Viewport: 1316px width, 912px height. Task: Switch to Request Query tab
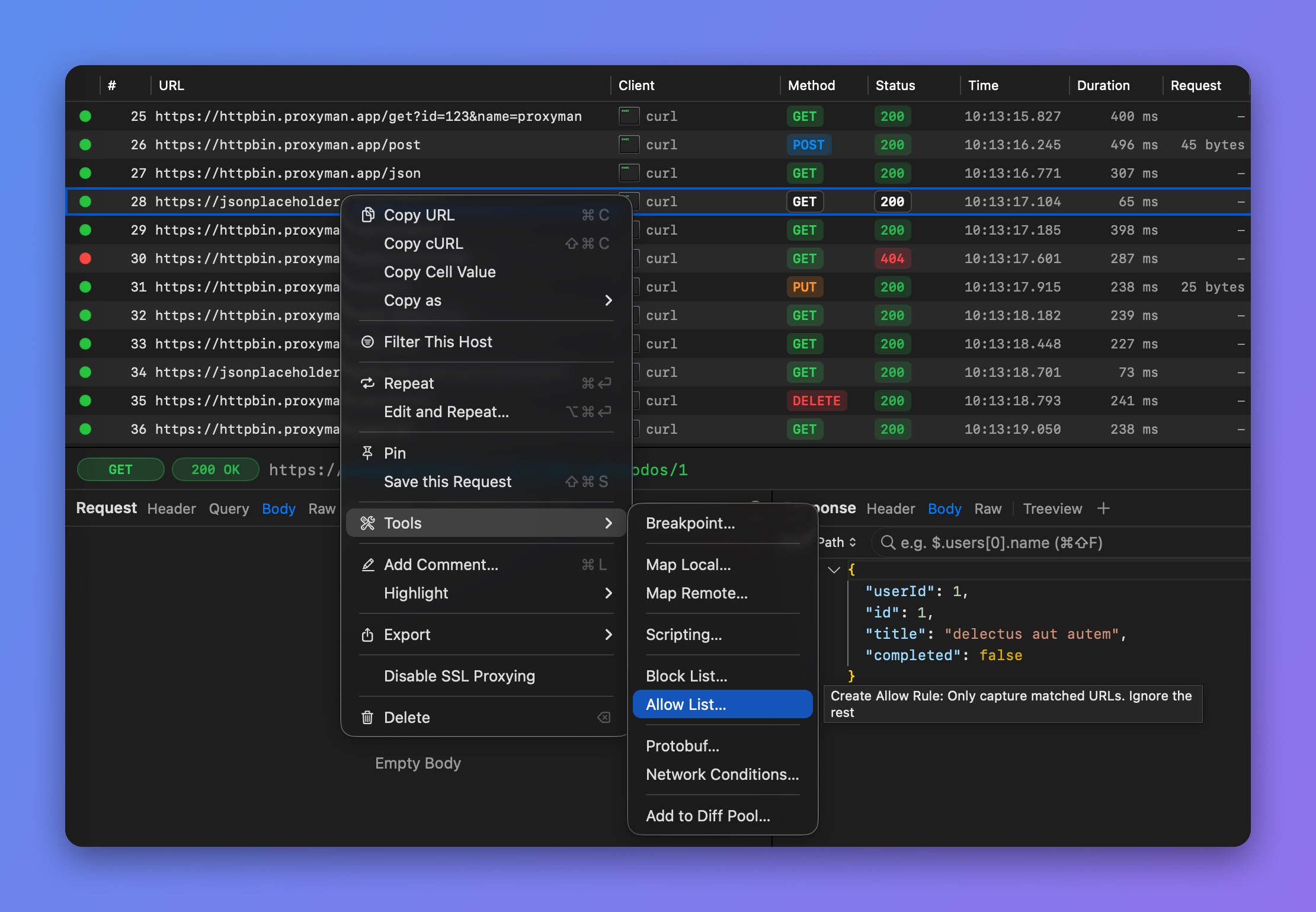pos(229,509)
